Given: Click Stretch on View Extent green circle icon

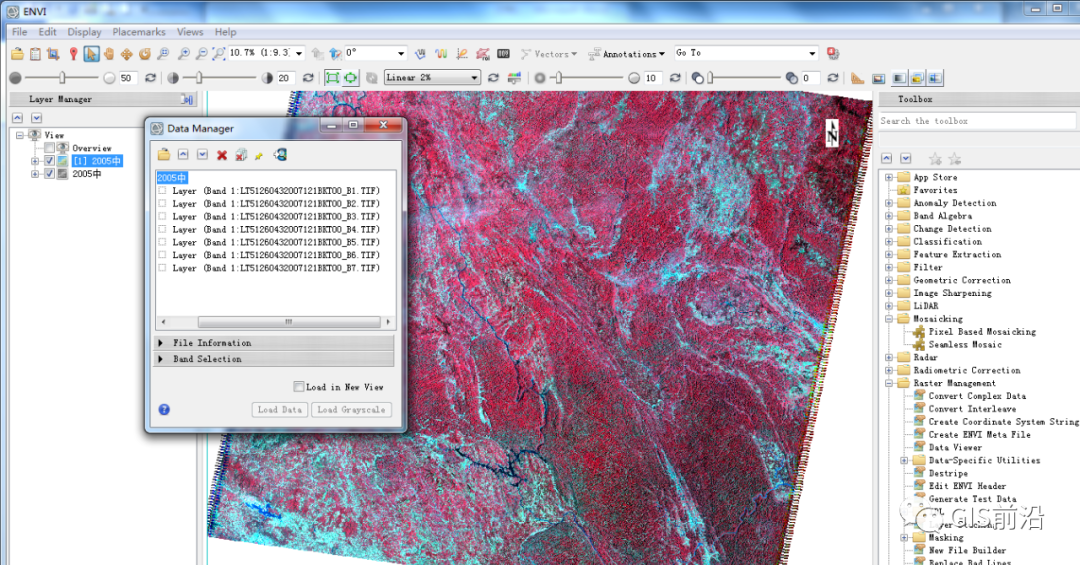Looking at the screenshot, I should [351, 78].
